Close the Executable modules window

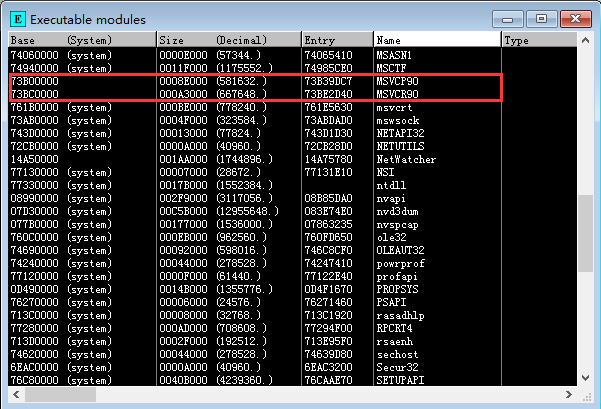coord(576,19)
